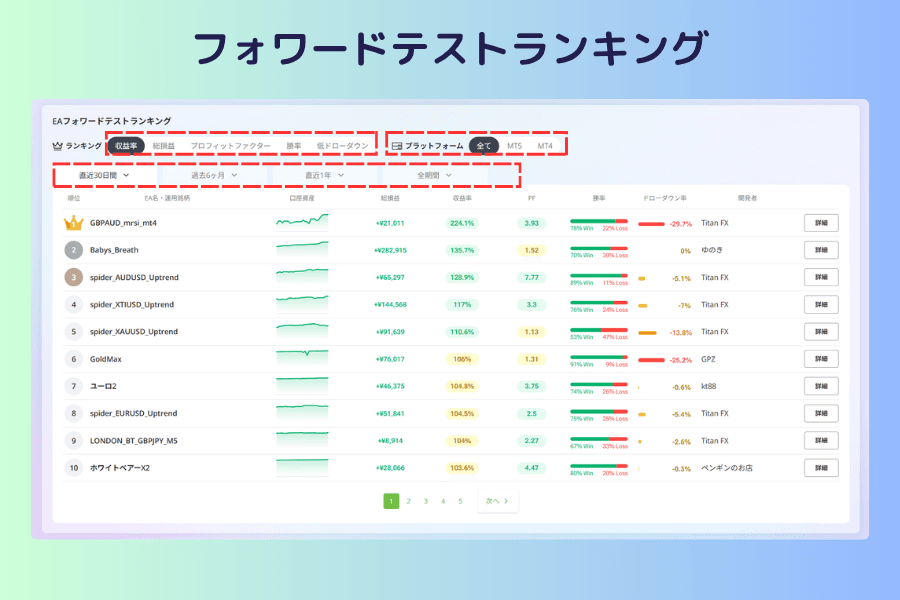Open details for ユーロ2
Screen dimensions: 900x600
[x=821, y=386]
